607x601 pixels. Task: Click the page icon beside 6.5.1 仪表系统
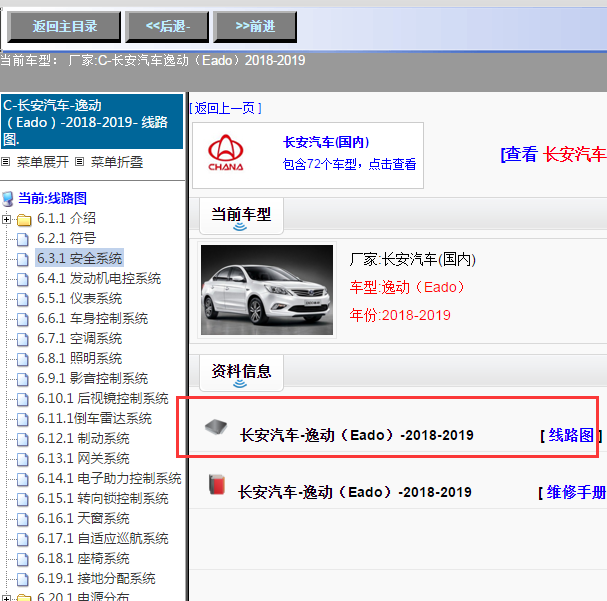tap(23, 300)
